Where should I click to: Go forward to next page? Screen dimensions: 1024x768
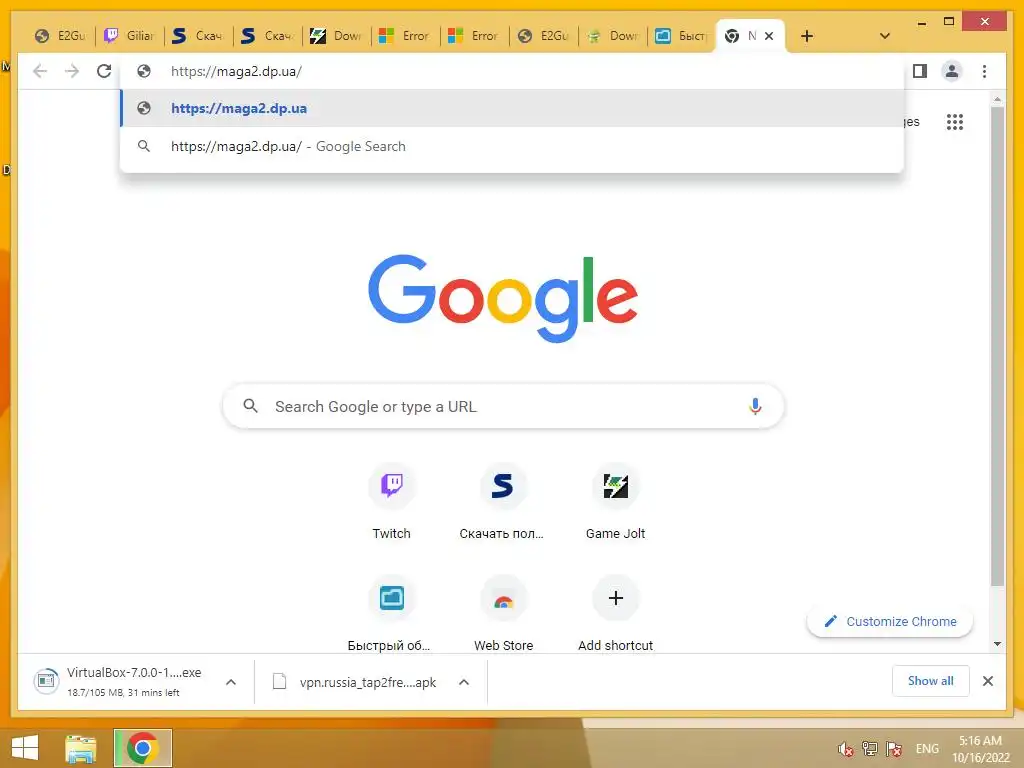72,71
